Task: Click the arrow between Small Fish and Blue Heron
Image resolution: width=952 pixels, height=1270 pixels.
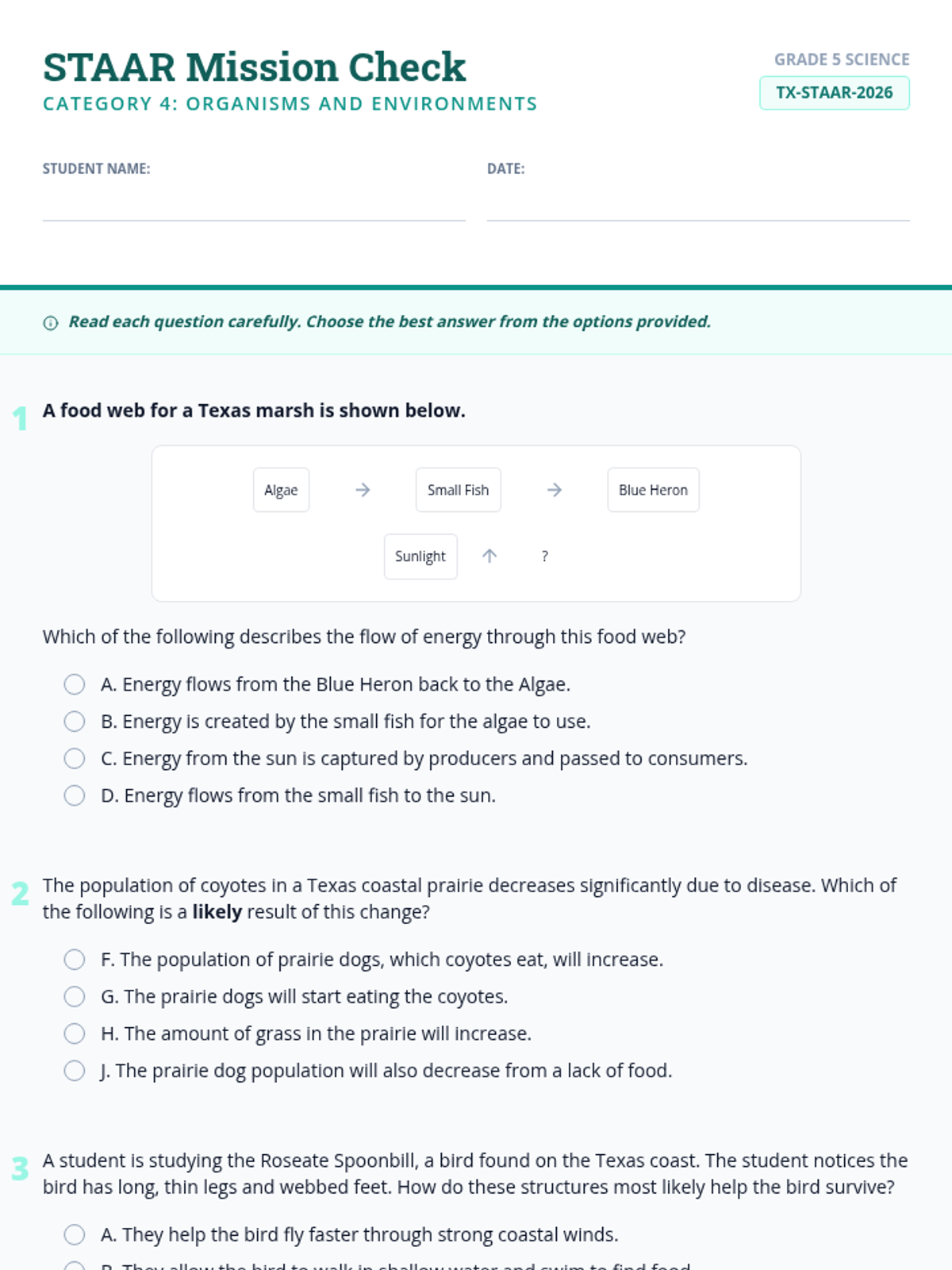Action: tap(555, 491)
